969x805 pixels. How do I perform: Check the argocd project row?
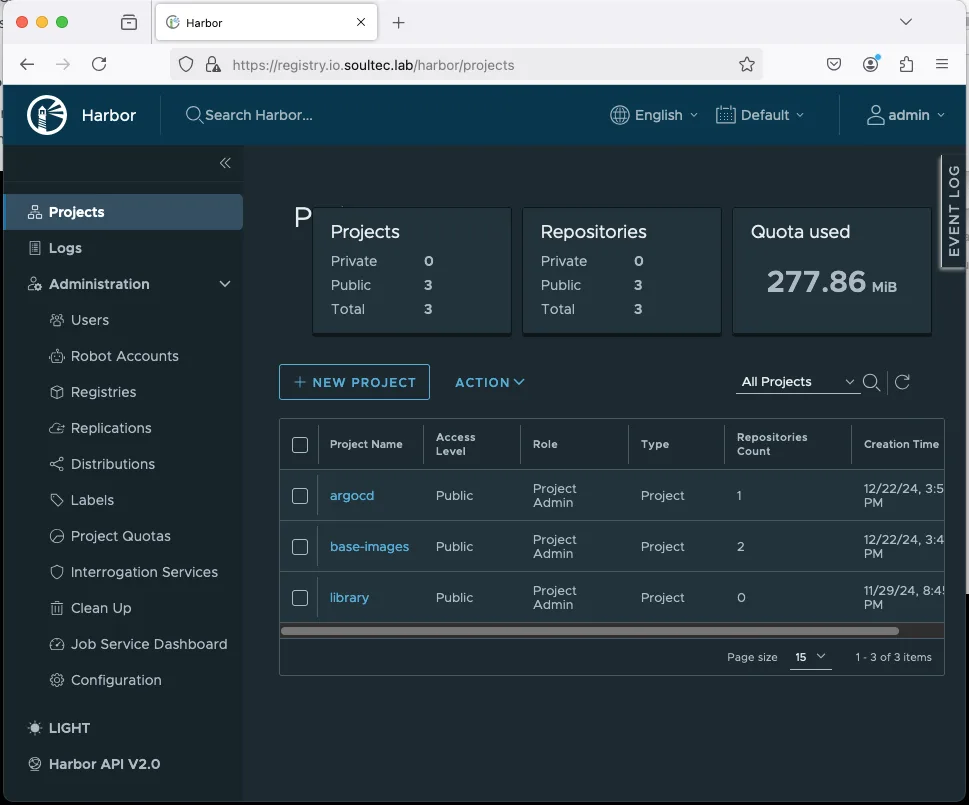(x=300, y=495)
